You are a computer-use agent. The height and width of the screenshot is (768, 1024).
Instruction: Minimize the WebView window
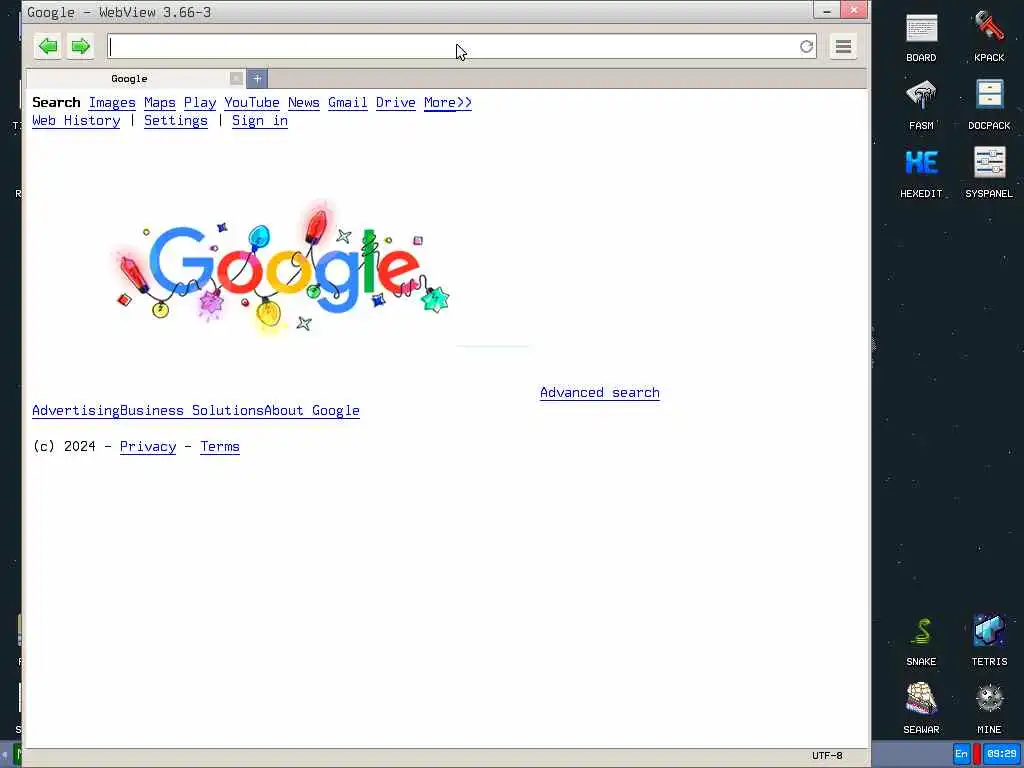[x=827, y=10]
